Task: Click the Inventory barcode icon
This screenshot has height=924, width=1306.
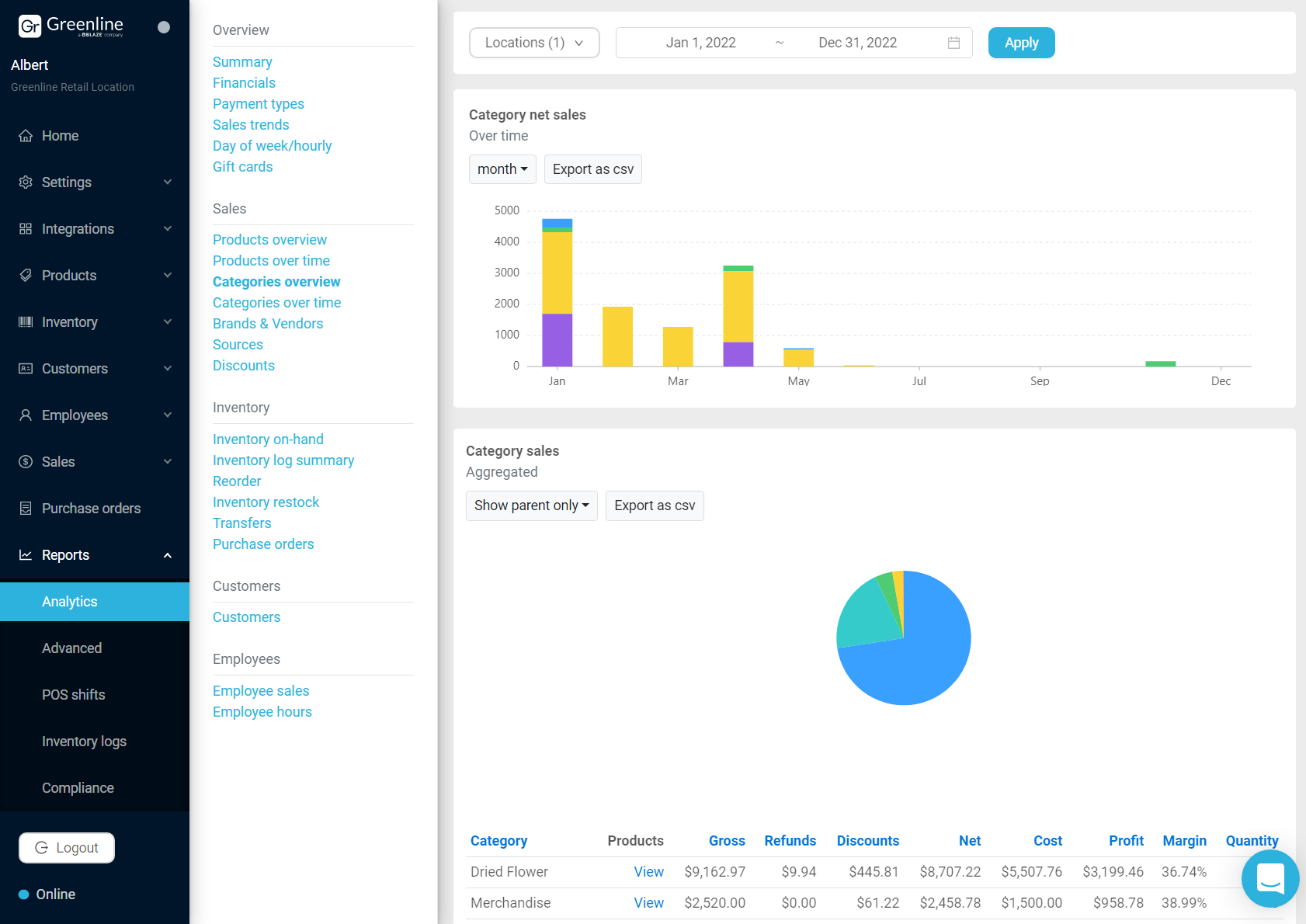Action: [26, 322]
